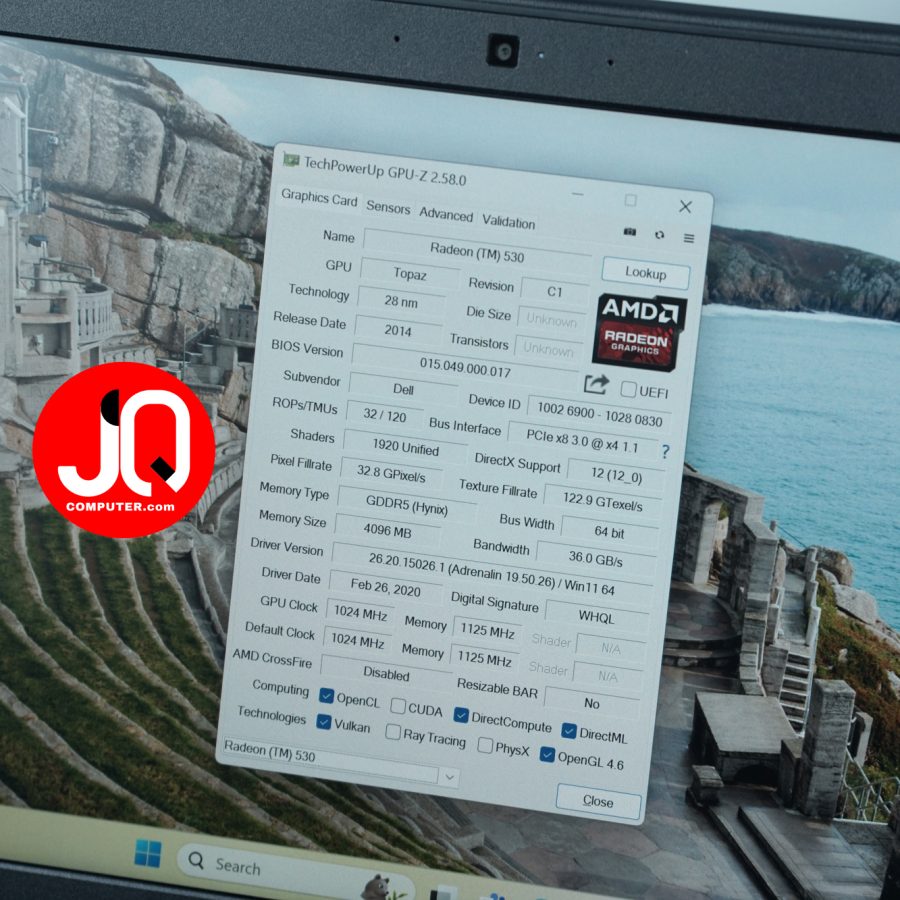Expand the Radeon (TM) 530 GPU selector dropdown

click(449, 777)
